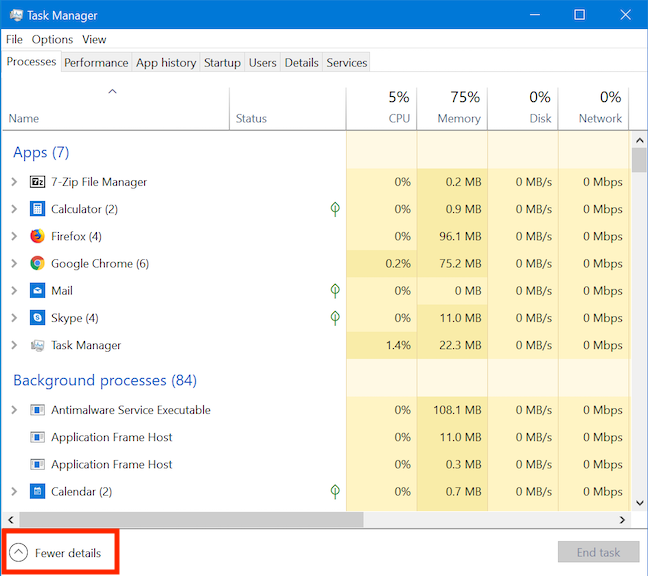This screenshot has width=648, height=576.
Task: Click the vertical scrollbar up arrow
Action: [640, 140]
